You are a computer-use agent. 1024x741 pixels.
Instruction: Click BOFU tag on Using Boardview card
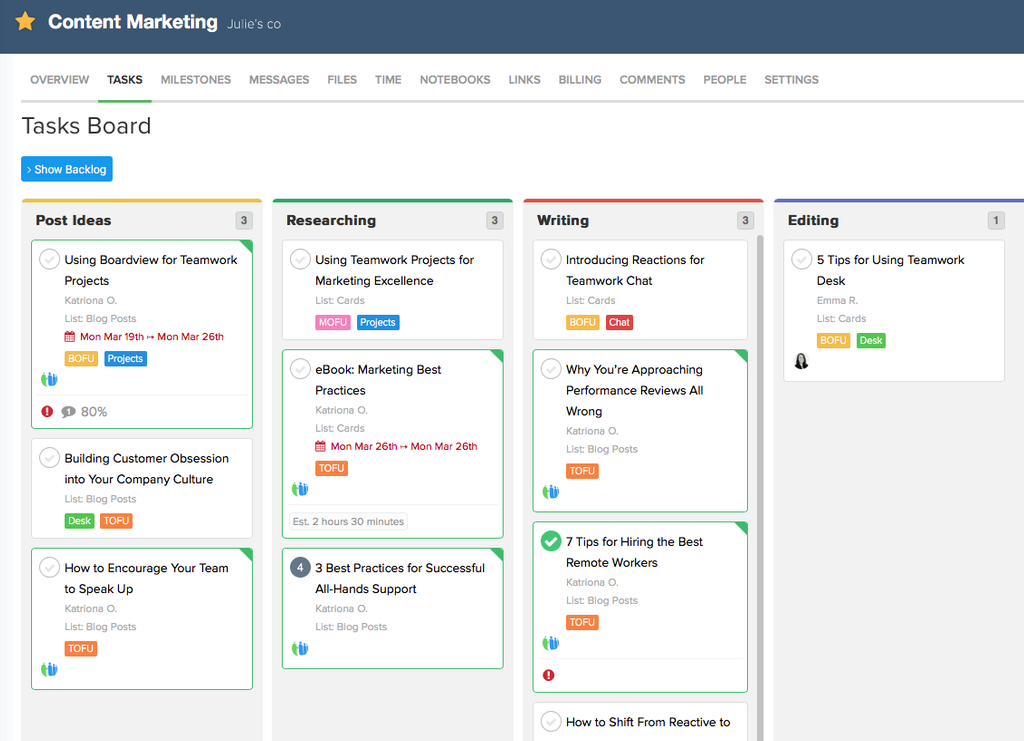coord(81,358)
